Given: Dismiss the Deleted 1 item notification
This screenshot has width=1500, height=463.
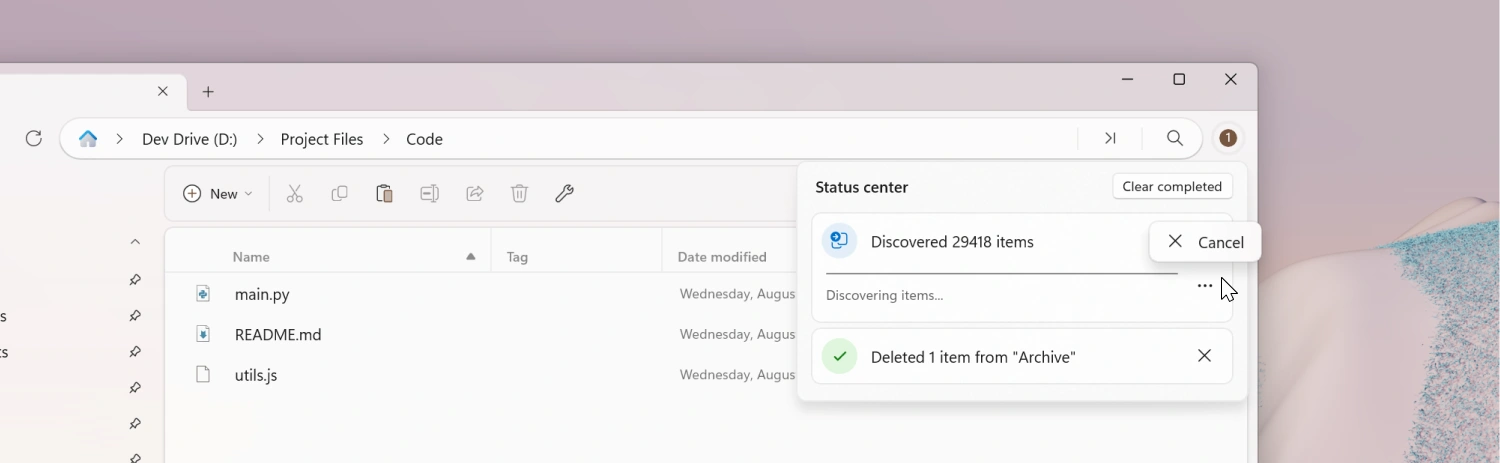Looking at the screenshot, I should 1204,356.
